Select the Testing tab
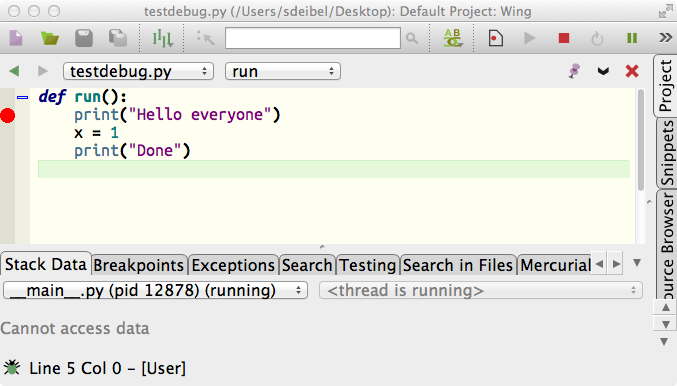677x386 pixels. tap(368, 265)
